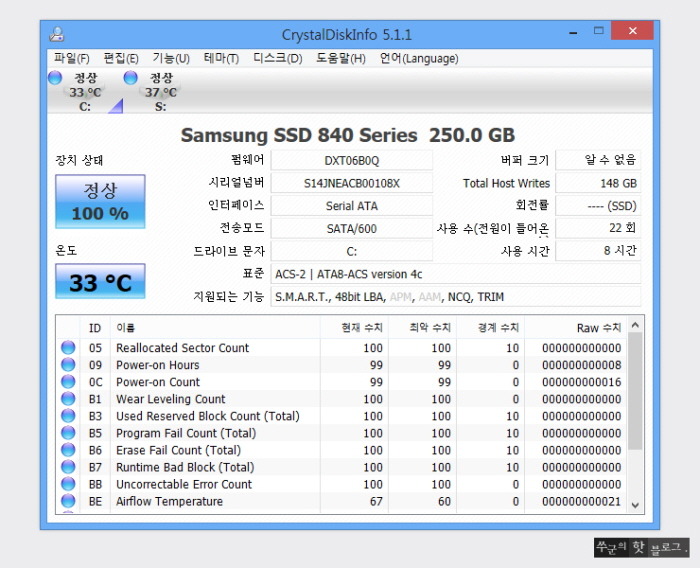Click the 이름 column header
The width and height of the screenshot is (700, 568).
click(x=215, y=328)
